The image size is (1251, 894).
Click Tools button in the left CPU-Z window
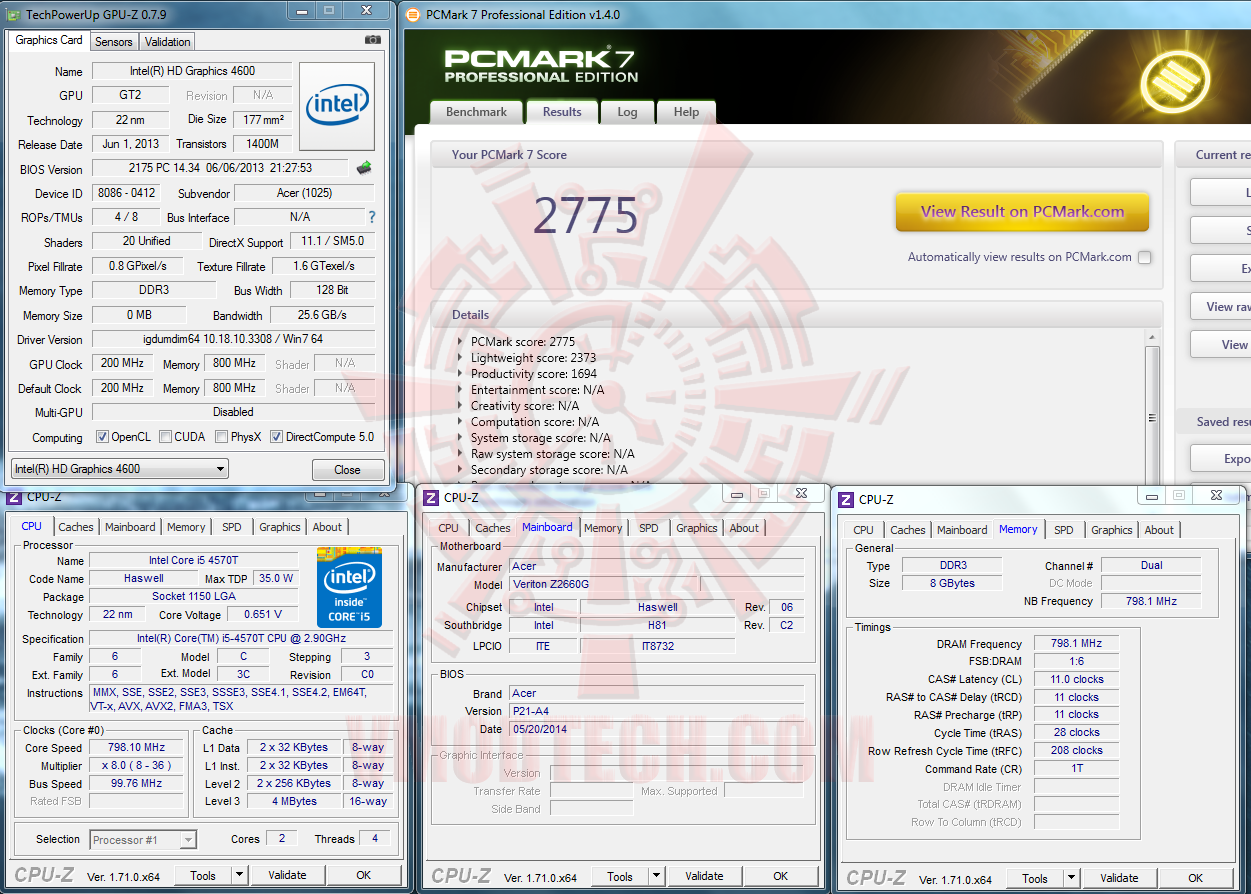[x=203, y=875]
